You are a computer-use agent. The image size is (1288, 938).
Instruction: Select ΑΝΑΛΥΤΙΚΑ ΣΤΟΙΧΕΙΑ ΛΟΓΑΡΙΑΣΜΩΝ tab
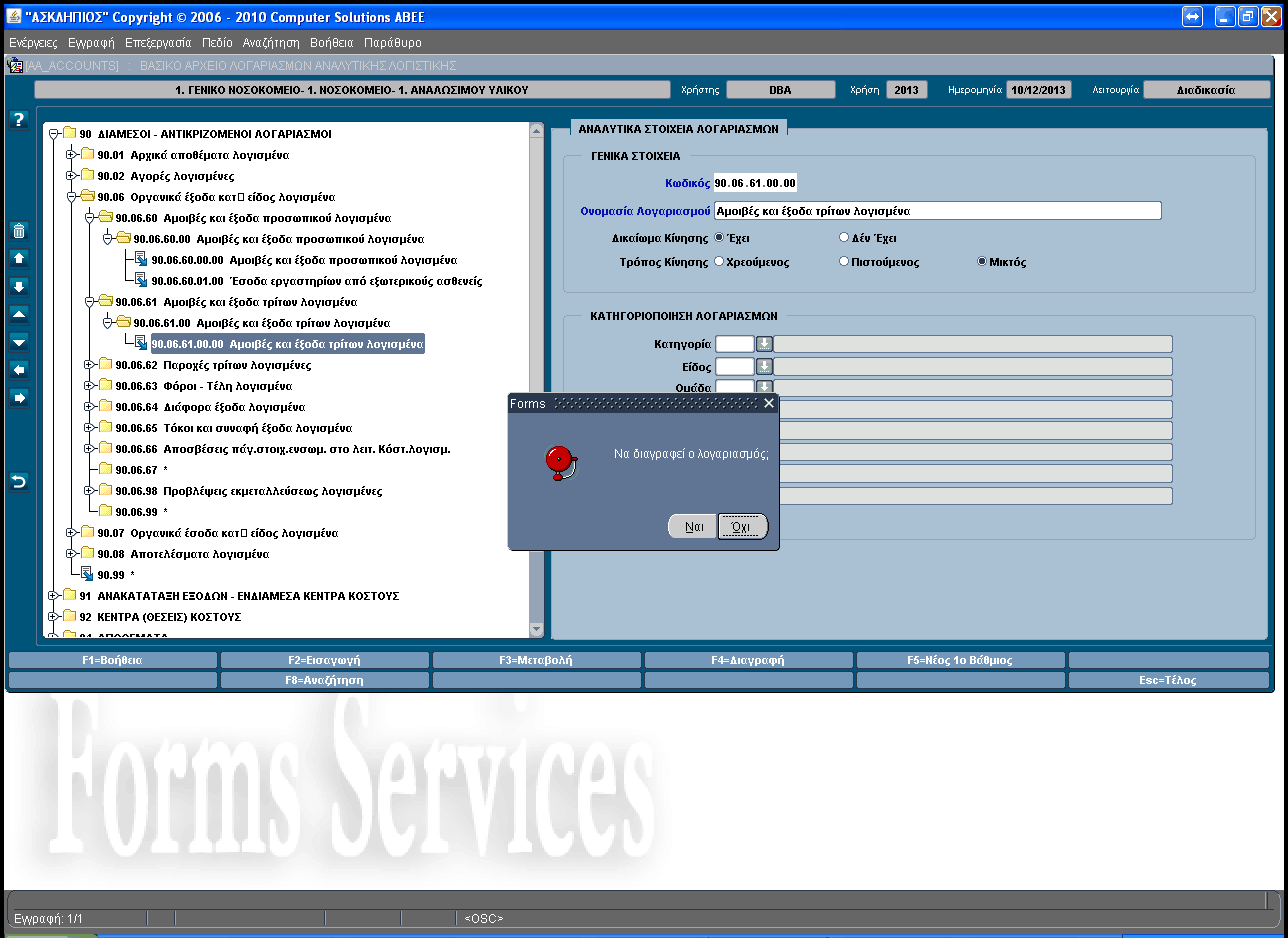(x=678, y=128)
